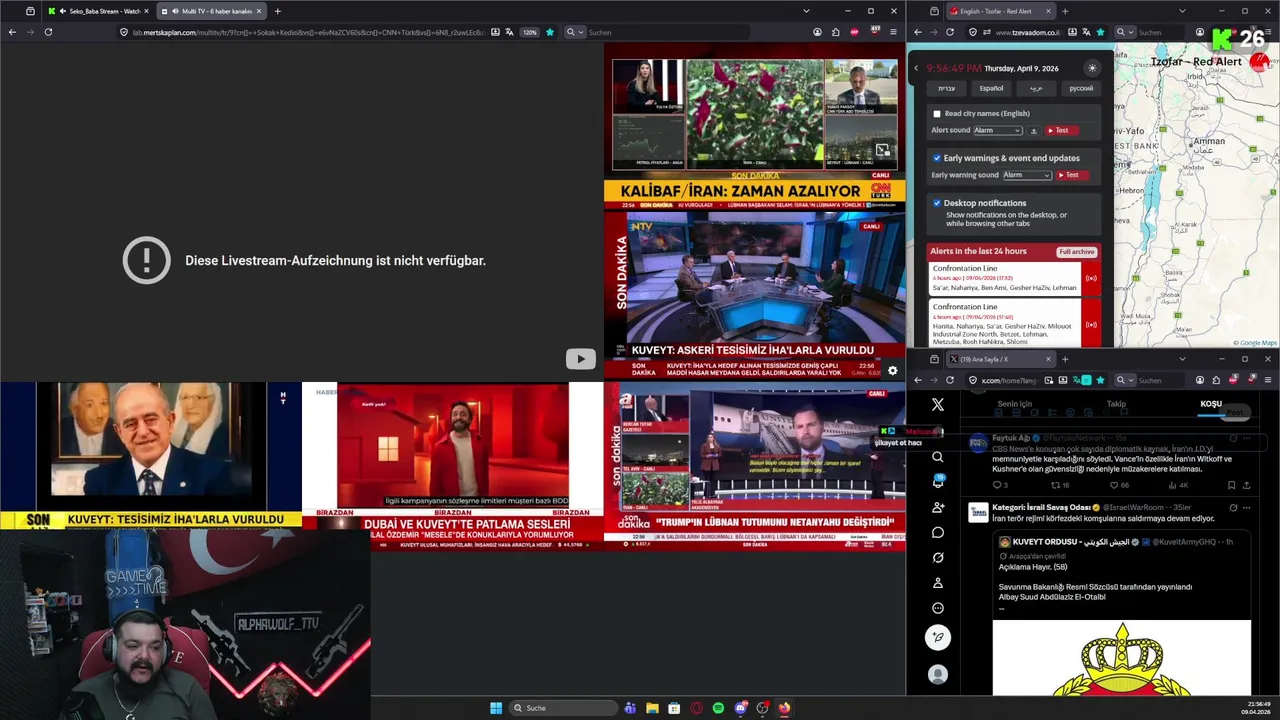Screen dimensions: 1280x720
Task: Bookmark the Multi TV page with star icon
Action: [549, 32]
